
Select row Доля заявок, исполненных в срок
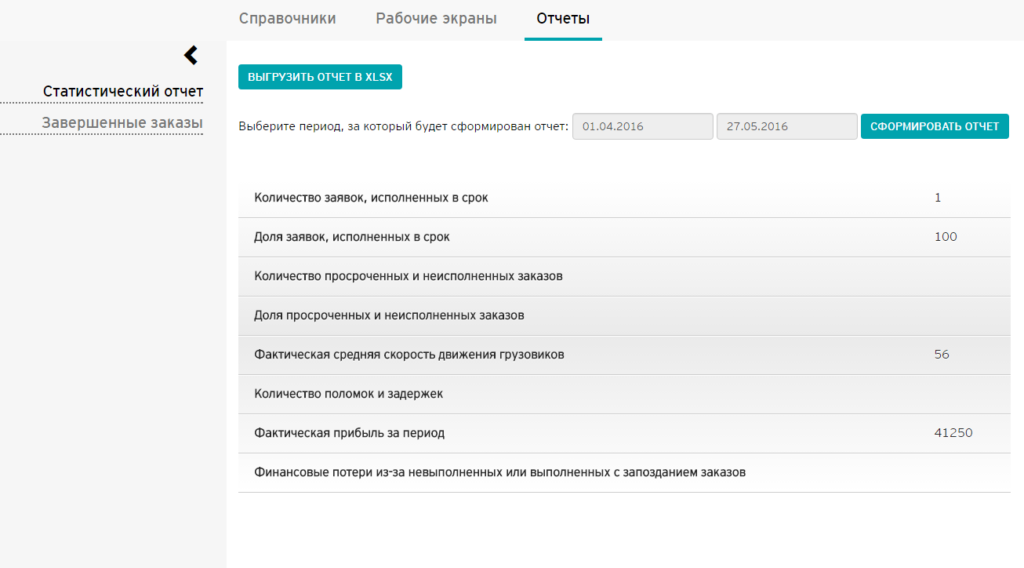pos(624,237)
